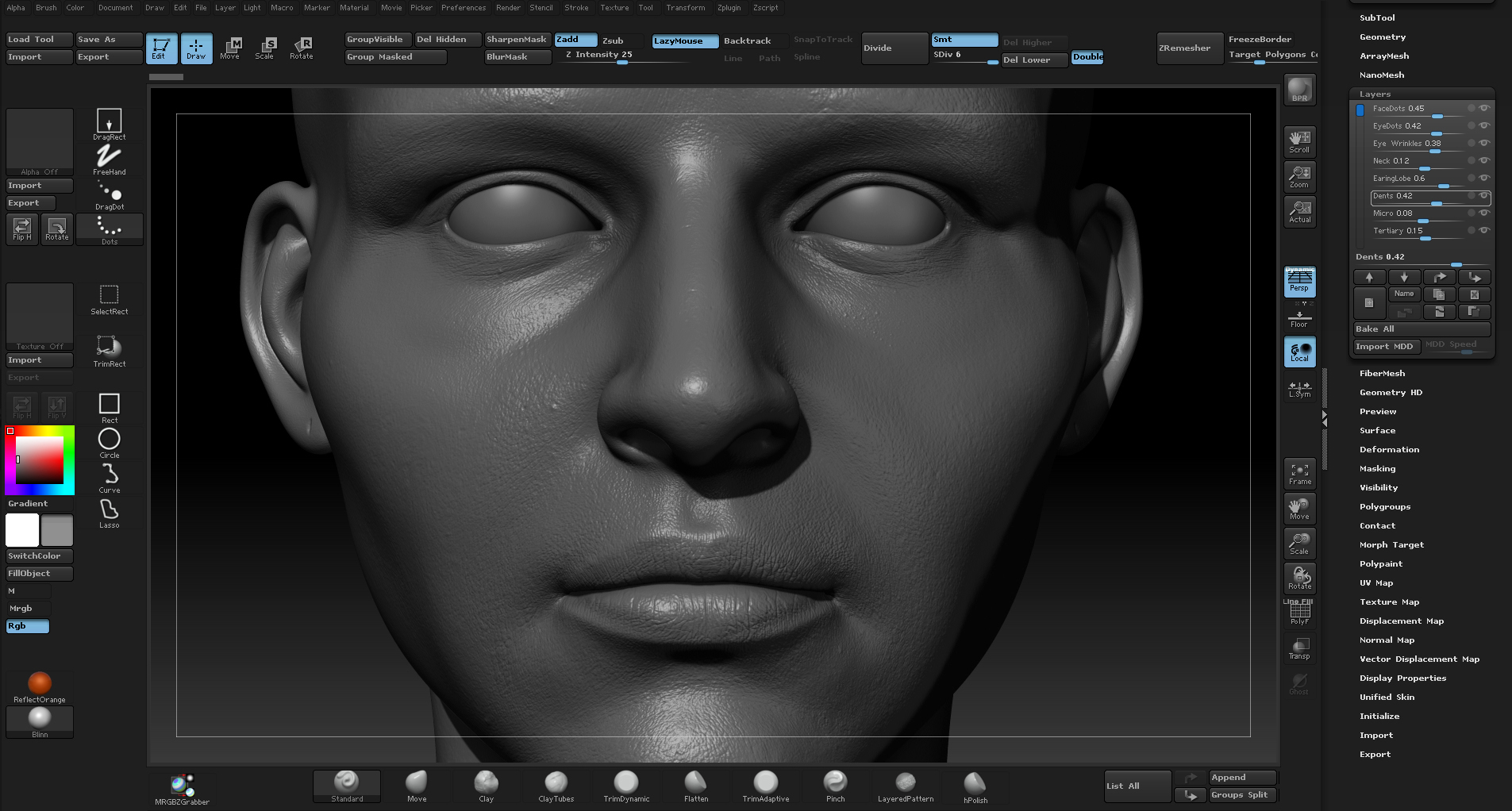Viewport: 1512px width, 811px height.
Task: Duplicate the selected layer
Action: tap(1439, 294)
